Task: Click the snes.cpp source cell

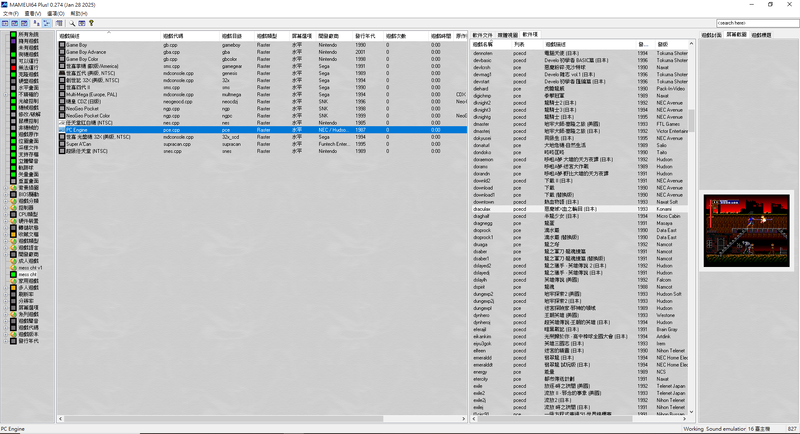Action: [x=171, y=151]
